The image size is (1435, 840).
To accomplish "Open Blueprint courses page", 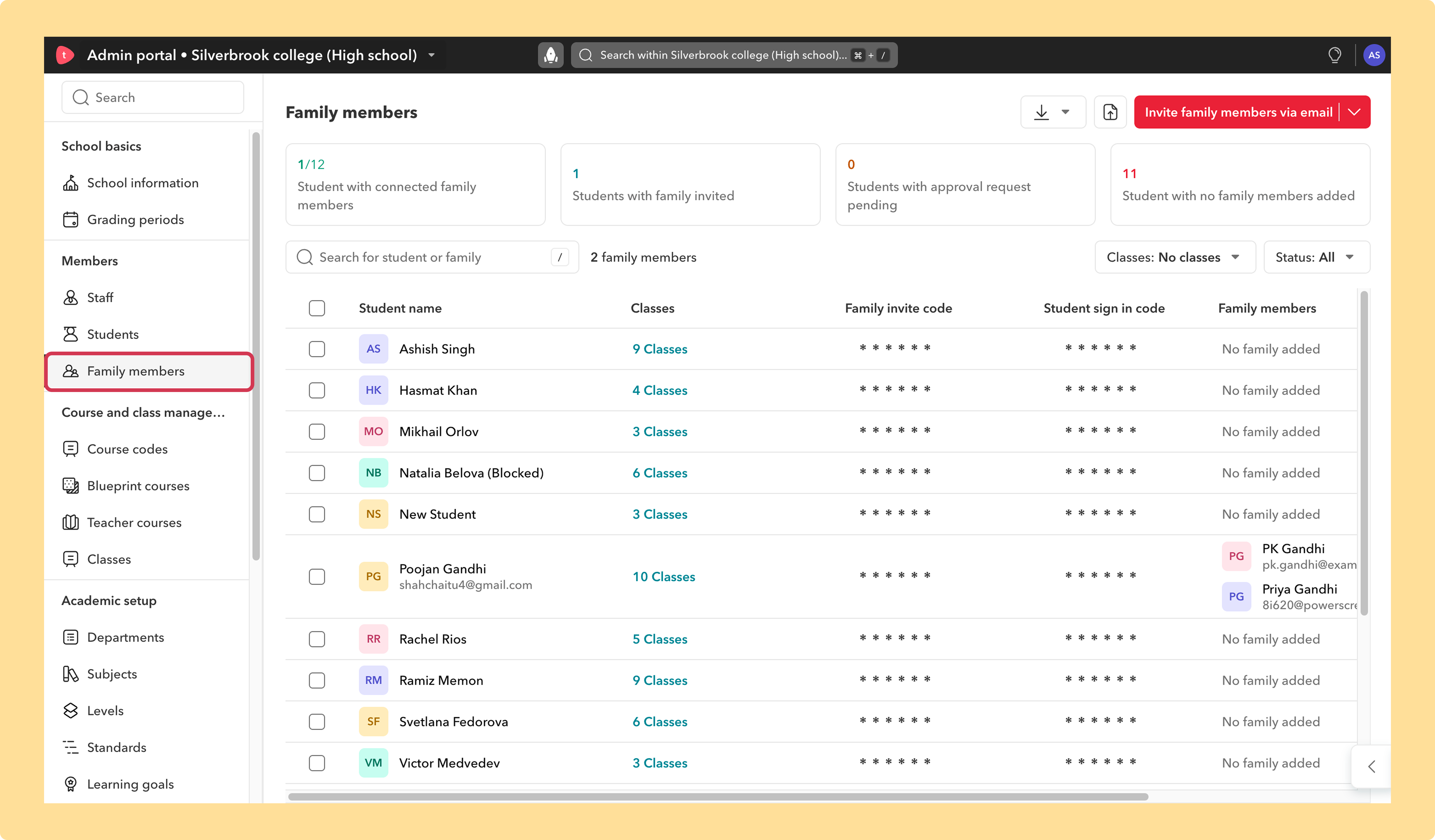I will (138, 486).
